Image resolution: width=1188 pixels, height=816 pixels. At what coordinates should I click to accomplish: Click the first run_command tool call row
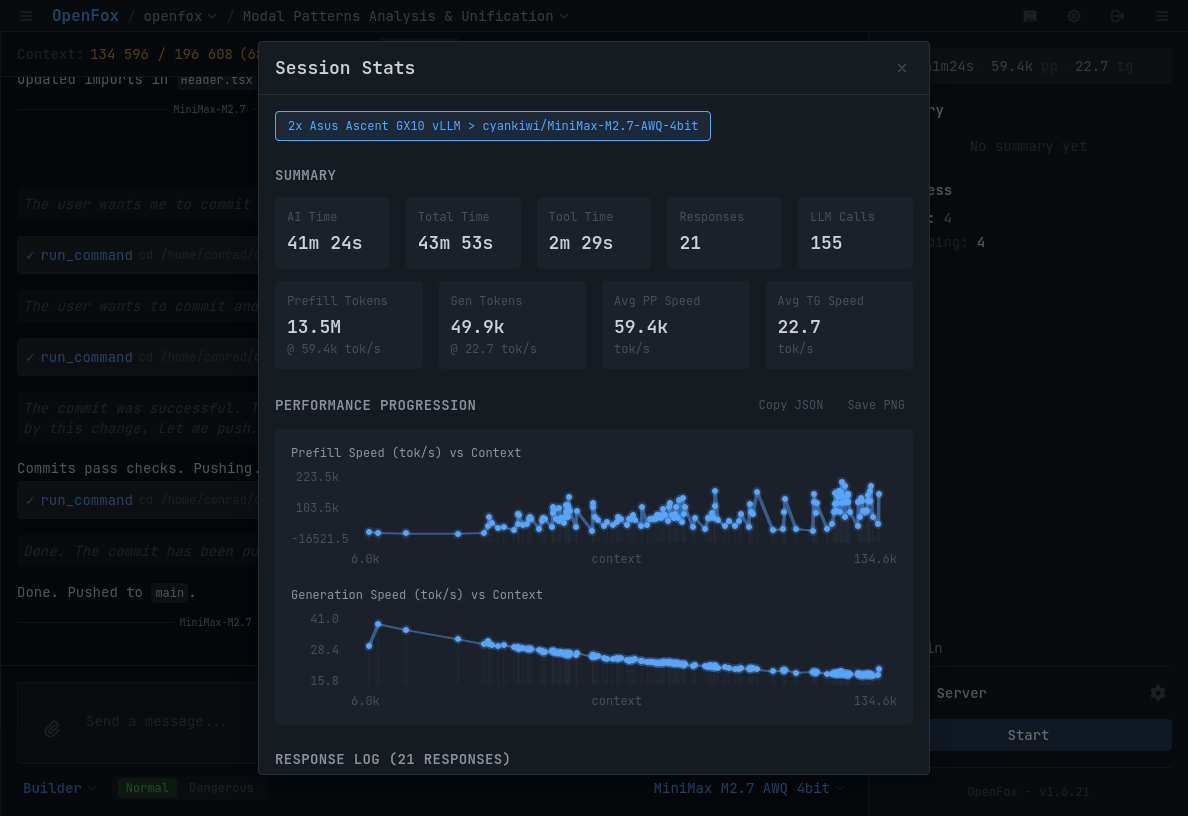tap(138, 255)
